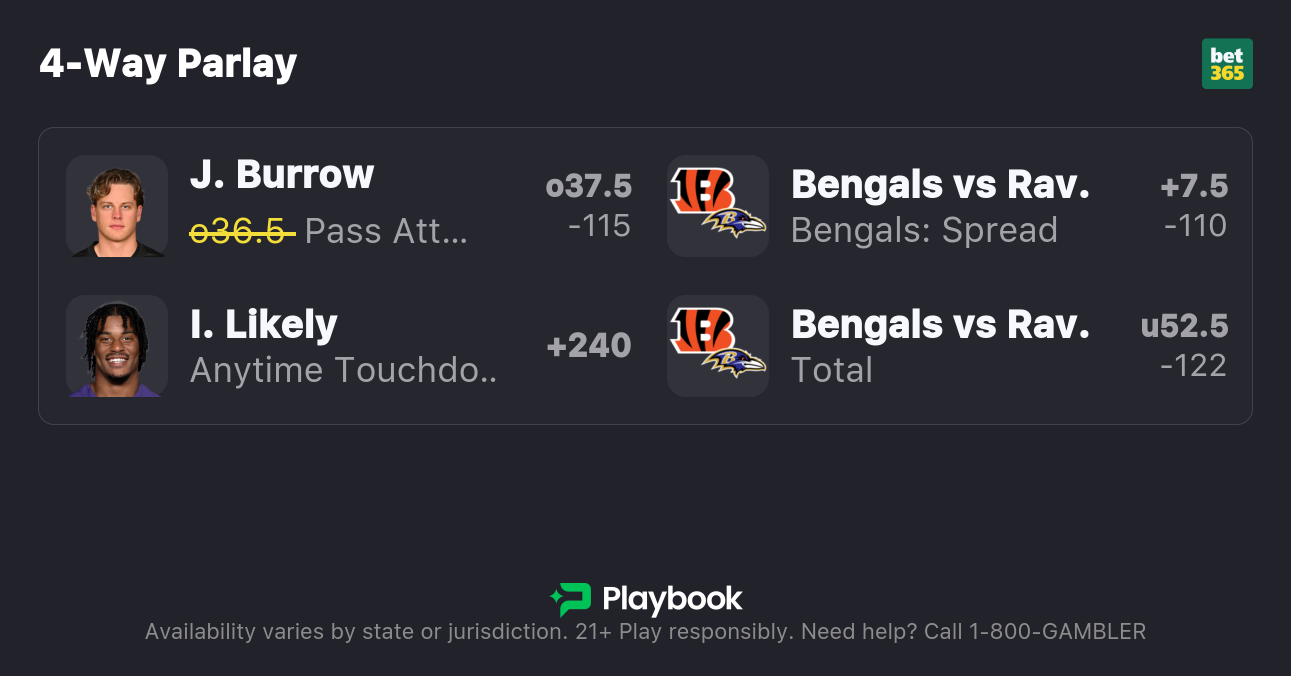
Task: Click the bet365 logo icon
Action: click(1227, 64)
